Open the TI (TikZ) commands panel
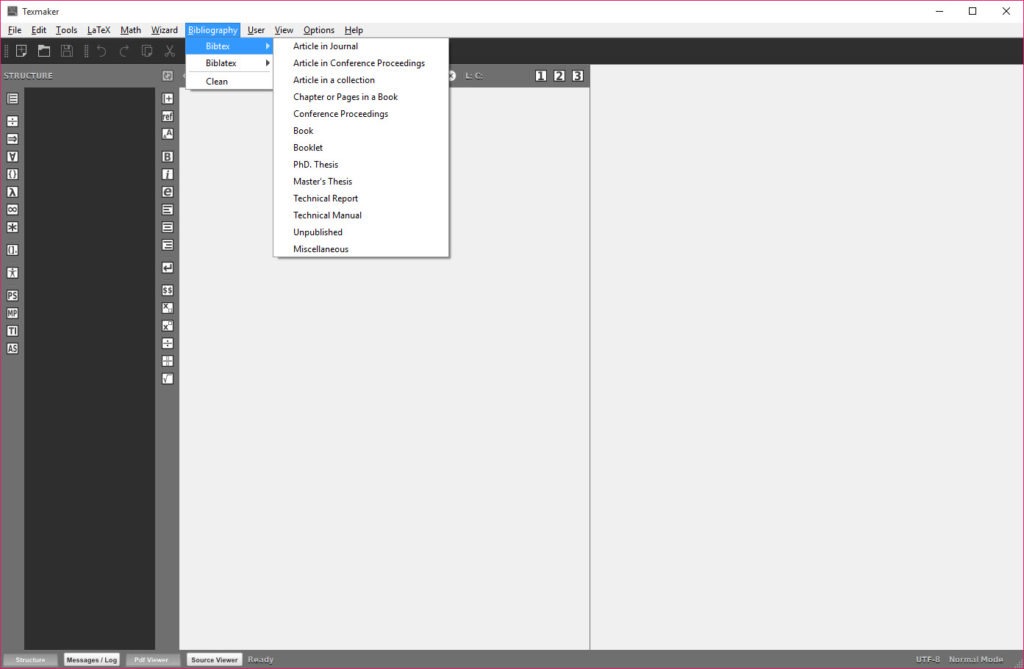This screenshot has width=1024, height=669. [x=12, y=331]
